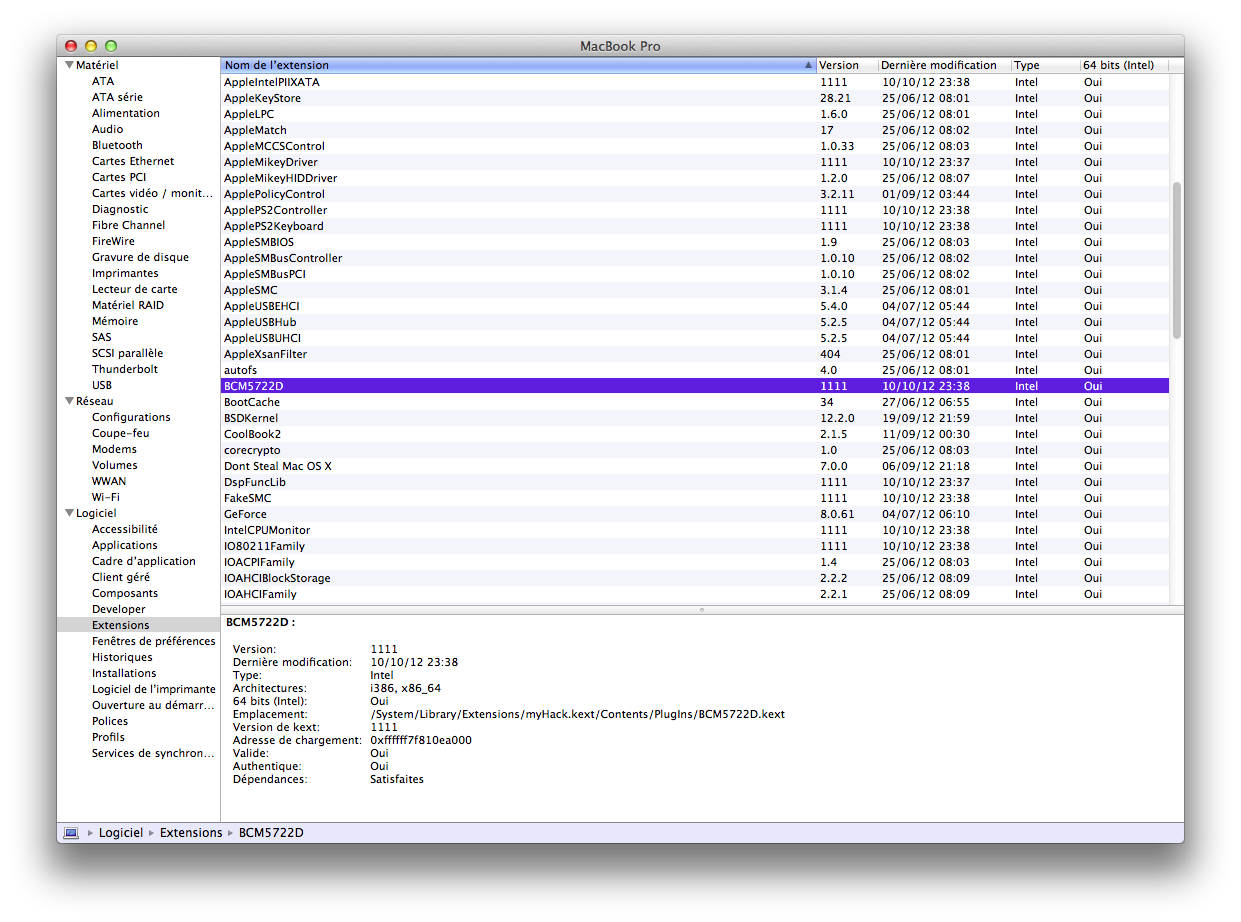Viewport: 1241px width, 922px height.
Task: Sort extensions by the Type column
Action: pyautogui.click(x=1032, y=64)
